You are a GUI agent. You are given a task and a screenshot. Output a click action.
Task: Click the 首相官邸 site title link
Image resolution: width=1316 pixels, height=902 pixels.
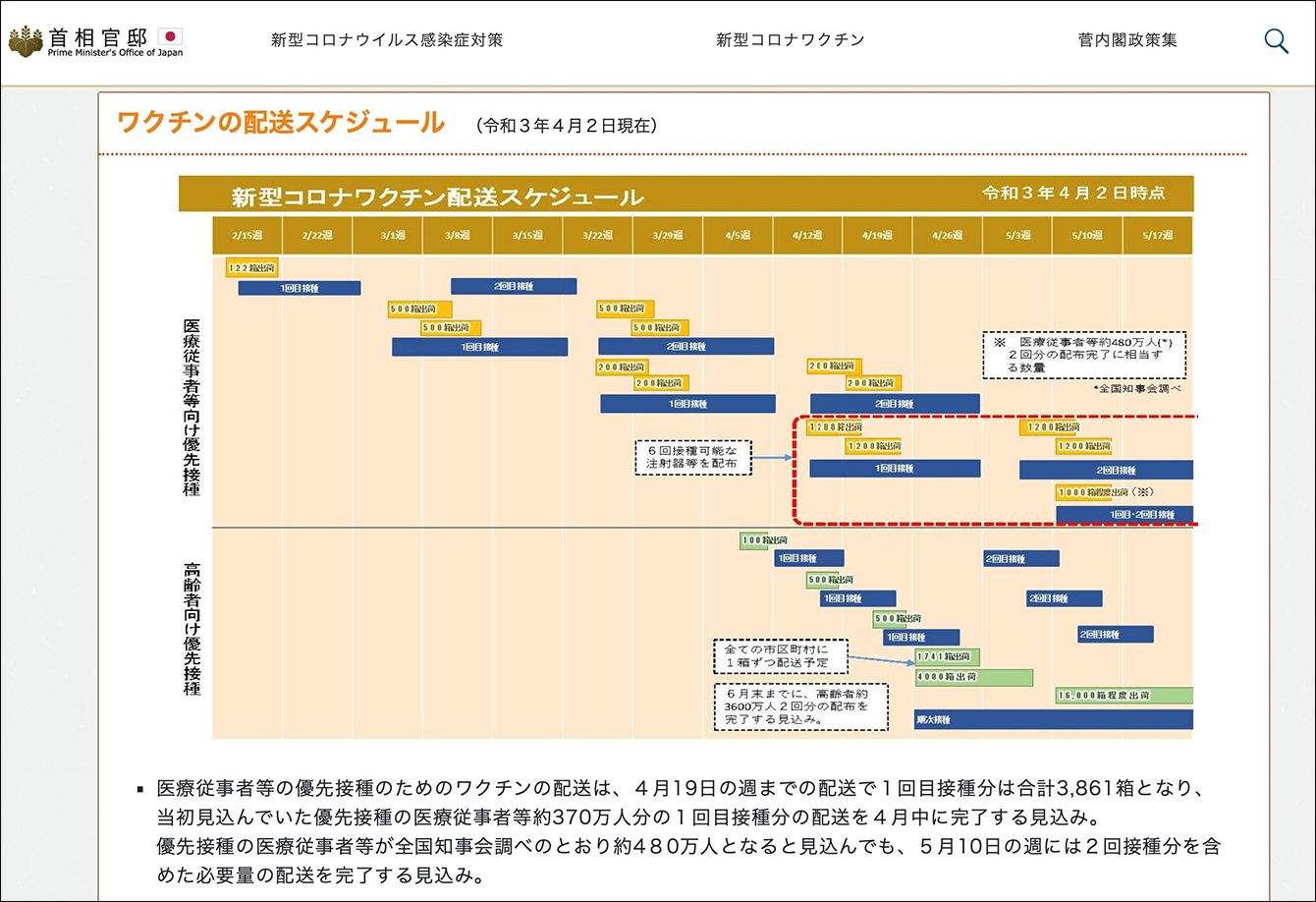[x=97, y=37]
